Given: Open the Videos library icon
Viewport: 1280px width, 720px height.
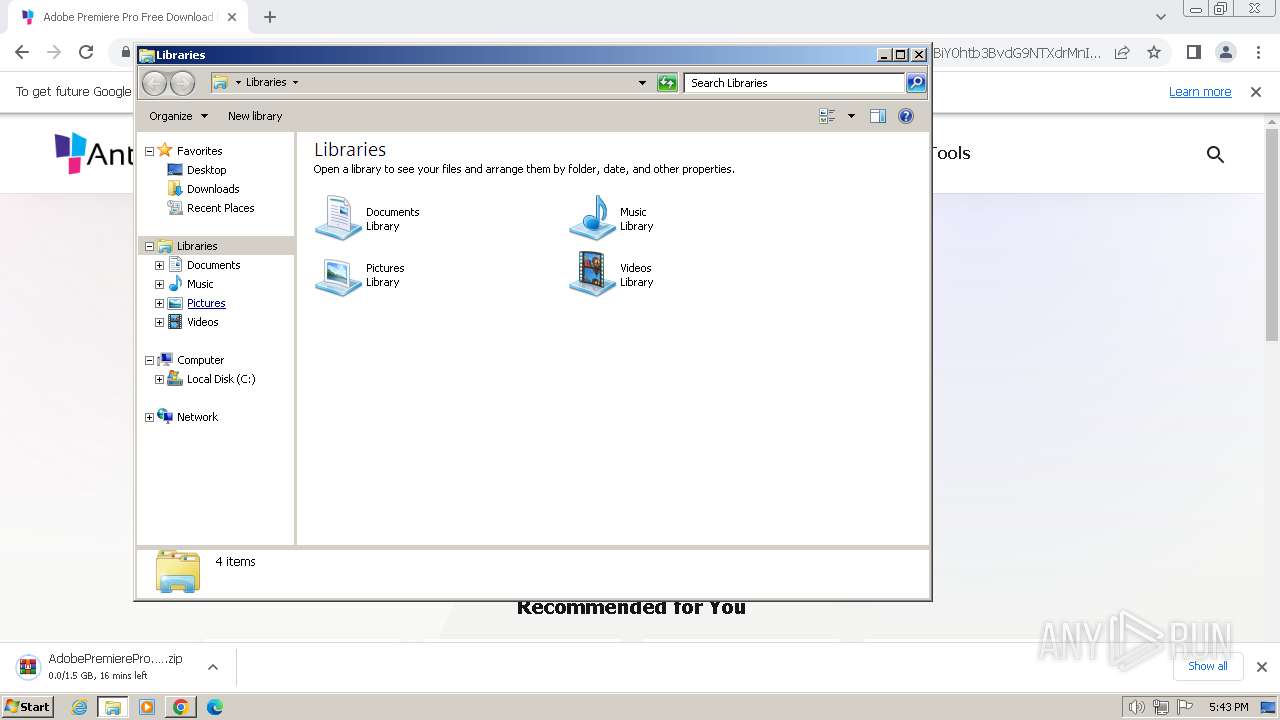Looking at the screenshot, I should pos(592,274).
